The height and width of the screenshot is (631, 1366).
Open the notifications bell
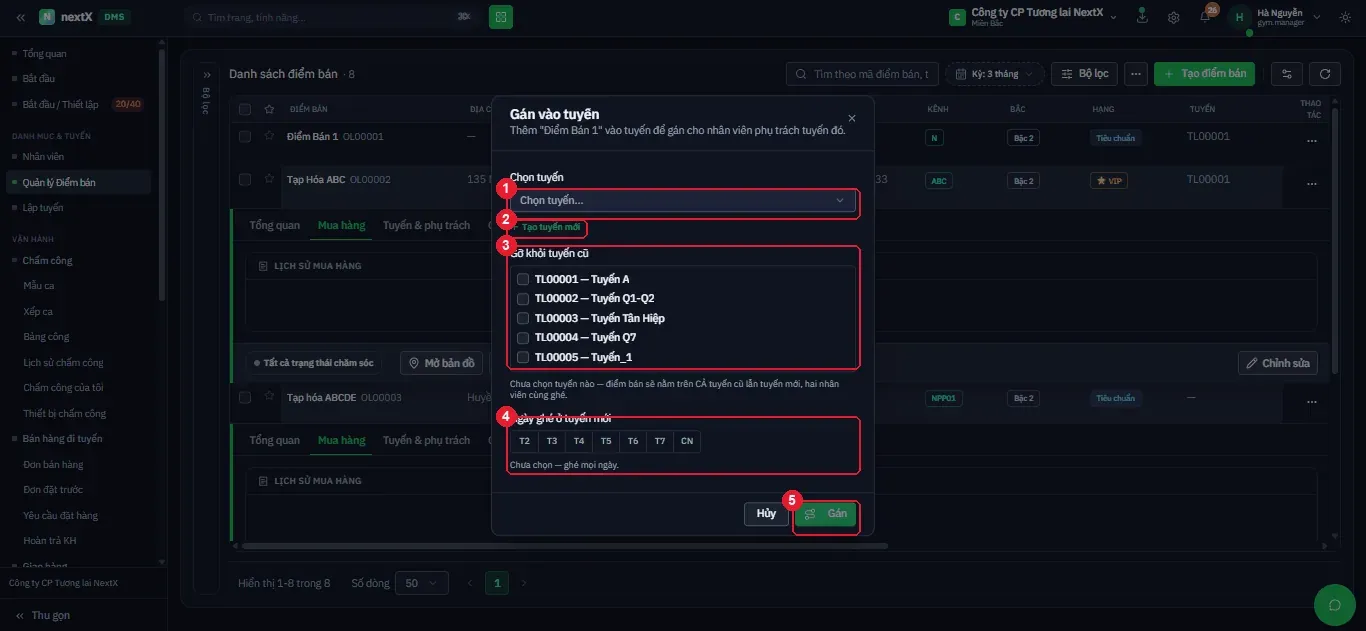pos(1205,17)
